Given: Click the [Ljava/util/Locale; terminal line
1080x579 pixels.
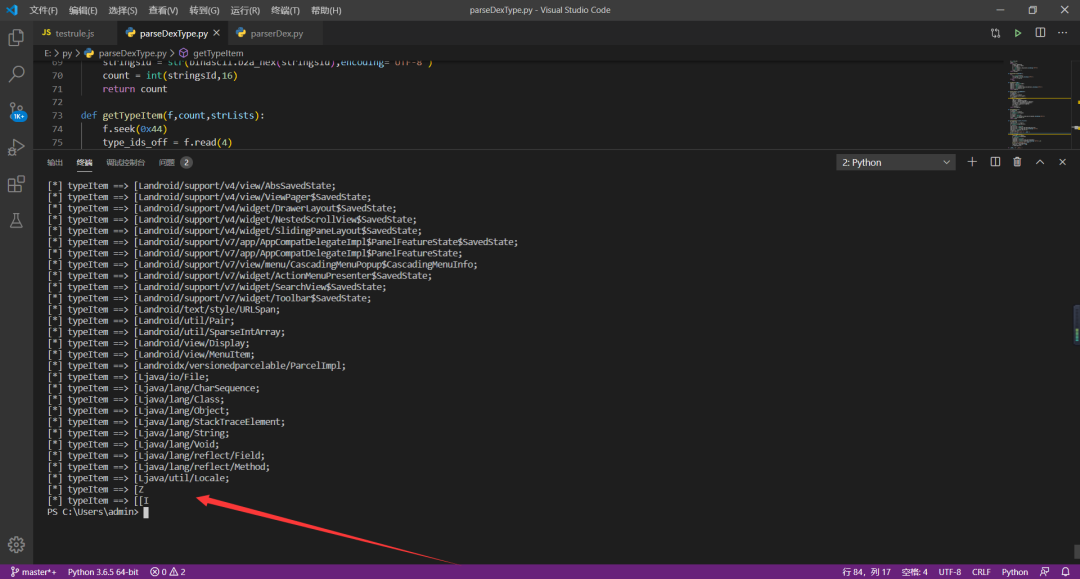Looking at the screenshot, I should 138,478.
